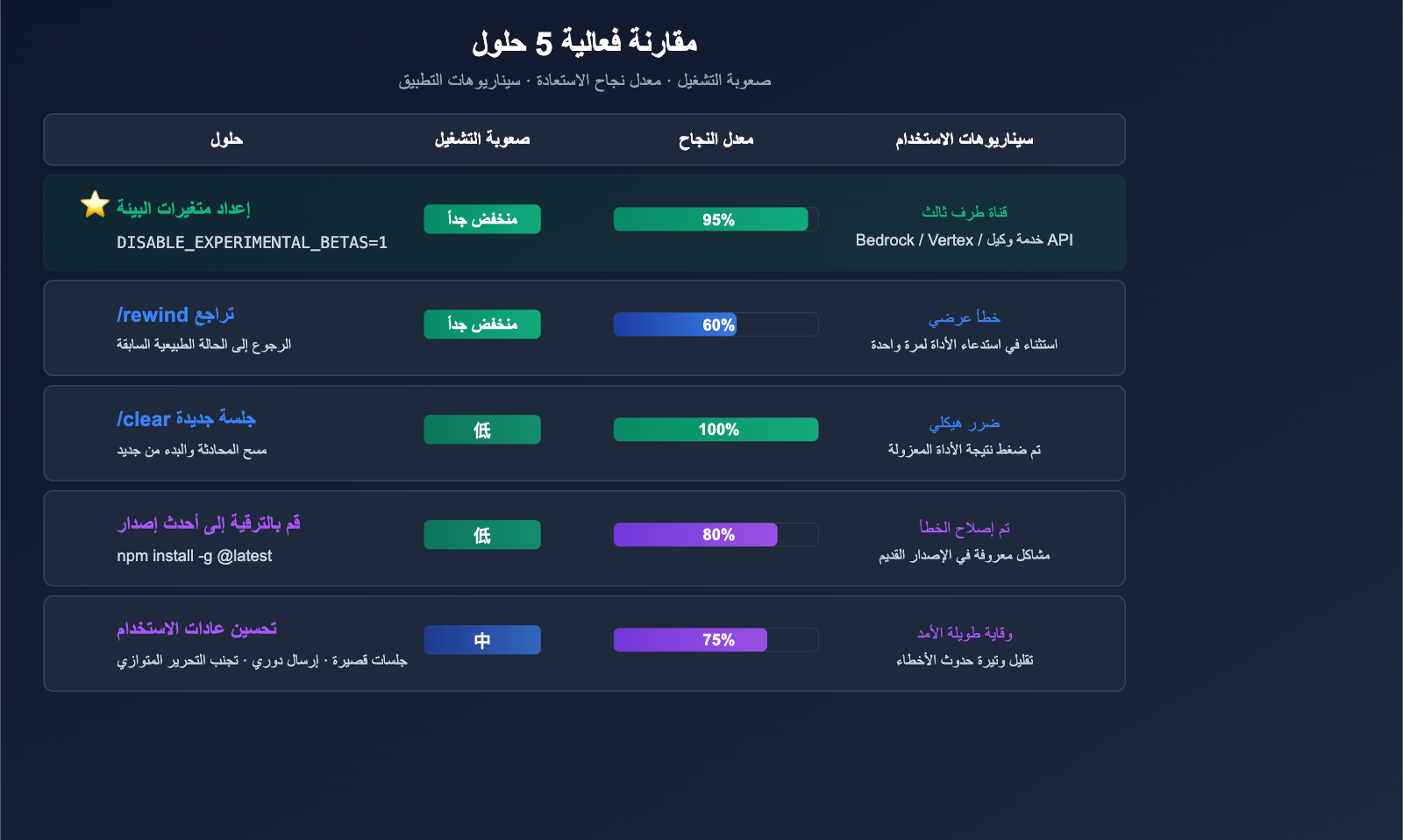Click the 95% success rate bar
This screenshot has width=1403, height=840.
(x=716, y=219)
